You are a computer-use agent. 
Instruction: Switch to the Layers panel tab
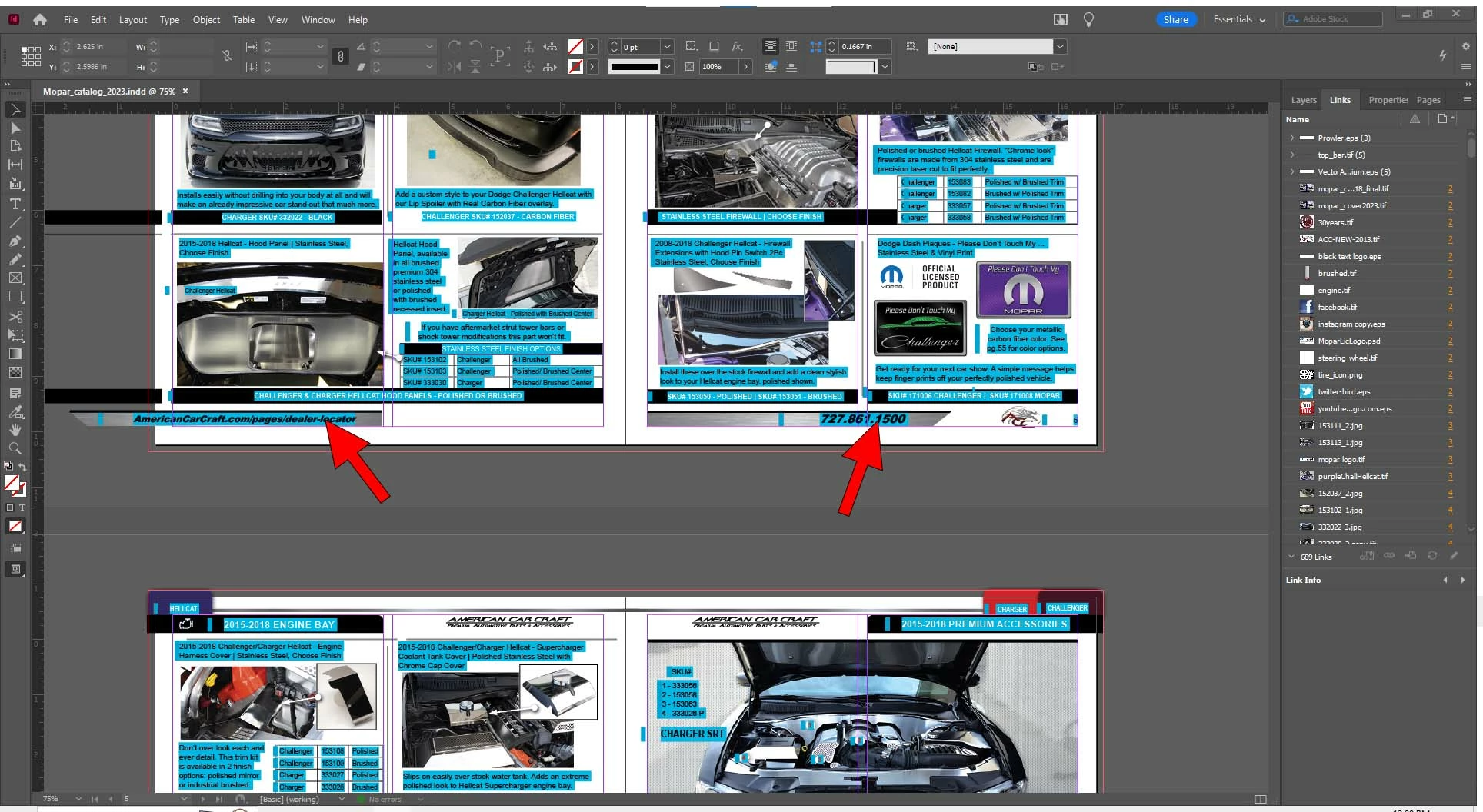pyautogui.click(x=1303, y=100)
